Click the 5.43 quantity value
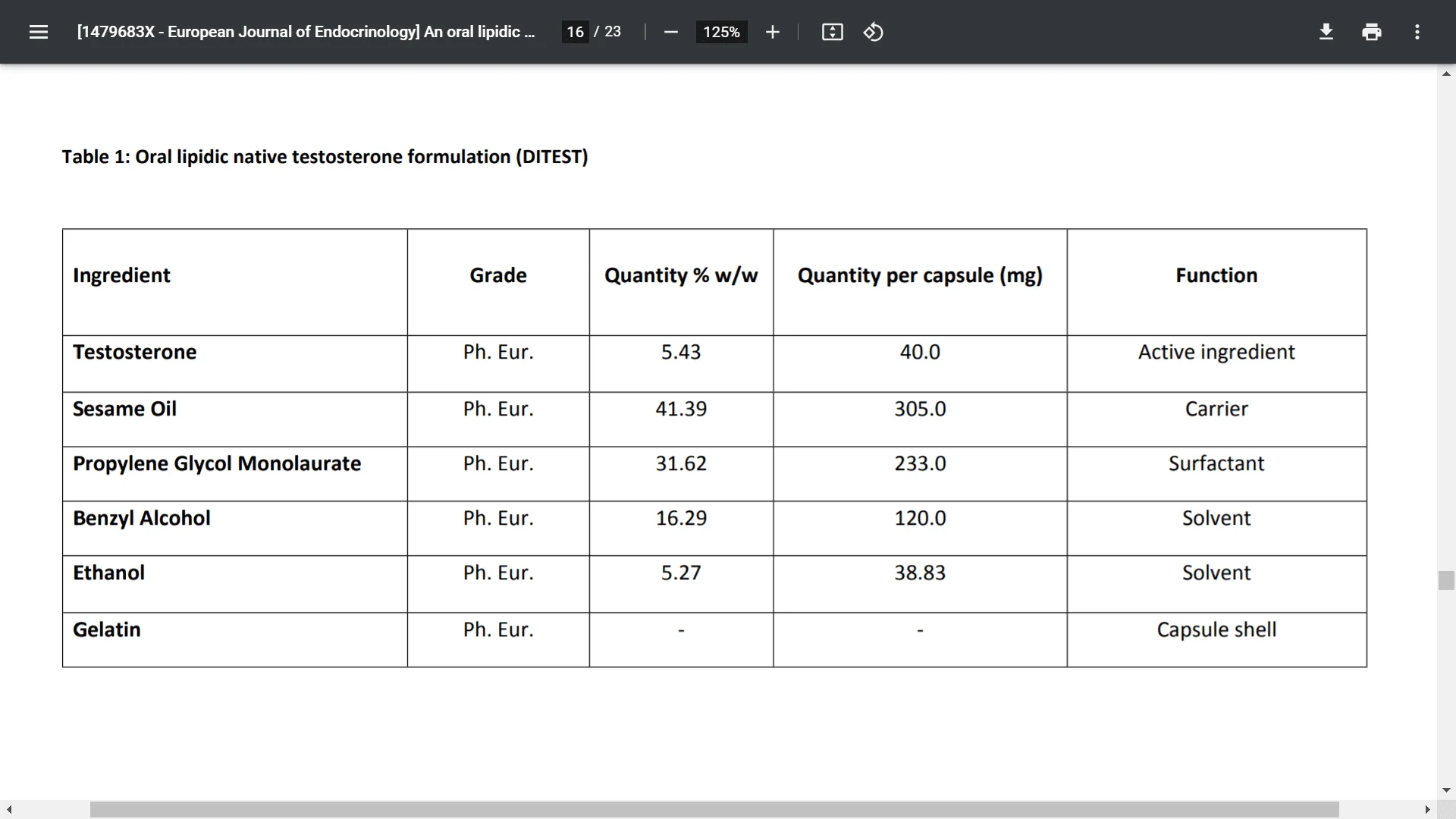 pyautogui.click(x=681, y=352)
